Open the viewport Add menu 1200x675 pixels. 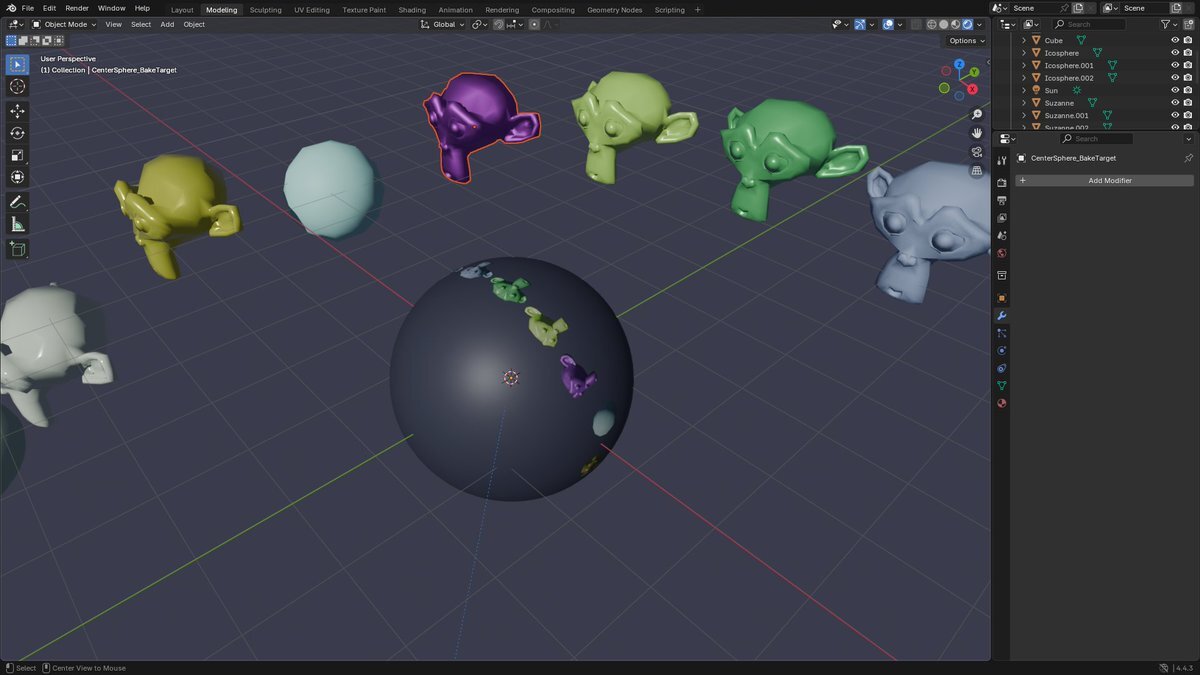[167, 24]
